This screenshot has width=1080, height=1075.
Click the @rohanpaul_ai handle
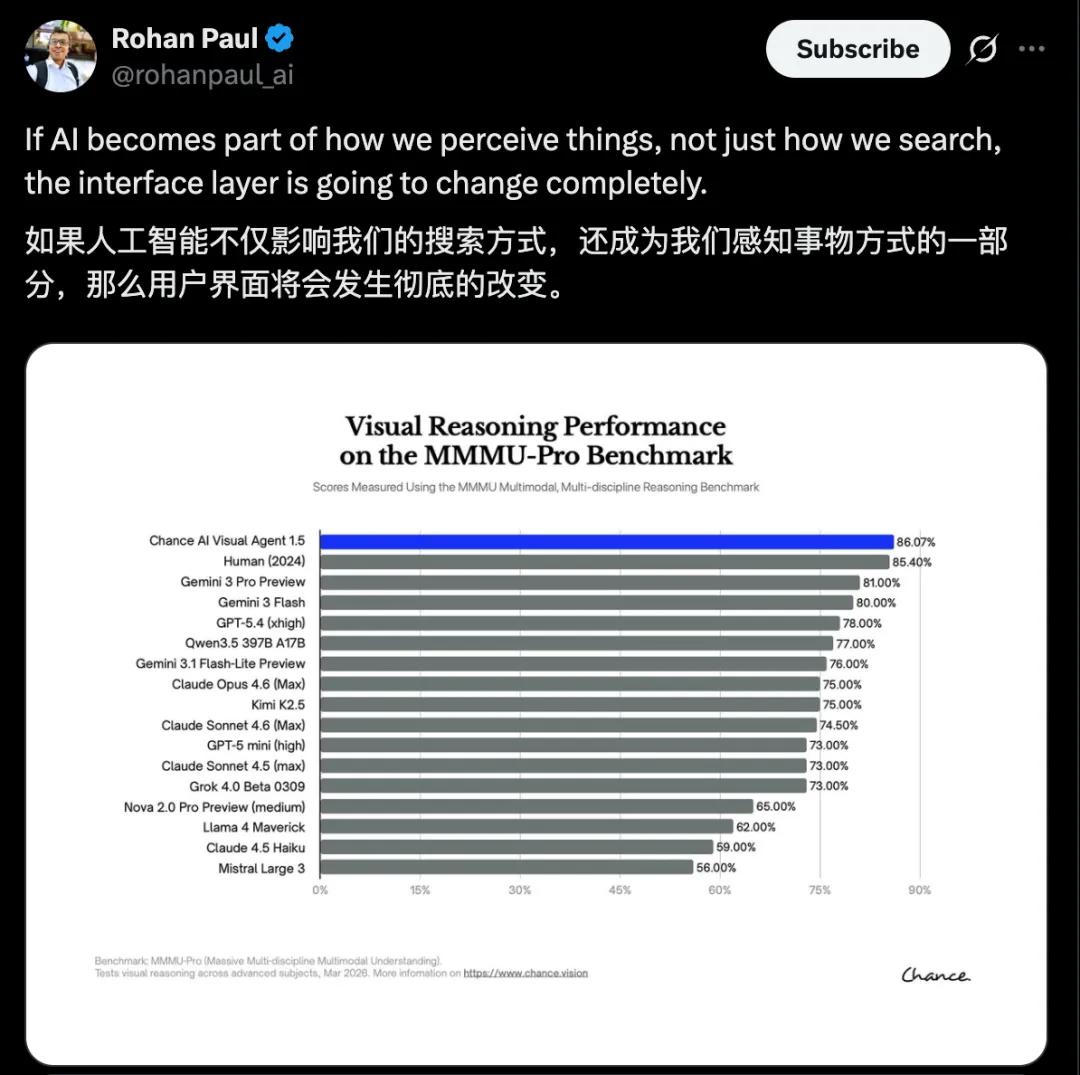(202, 76)
